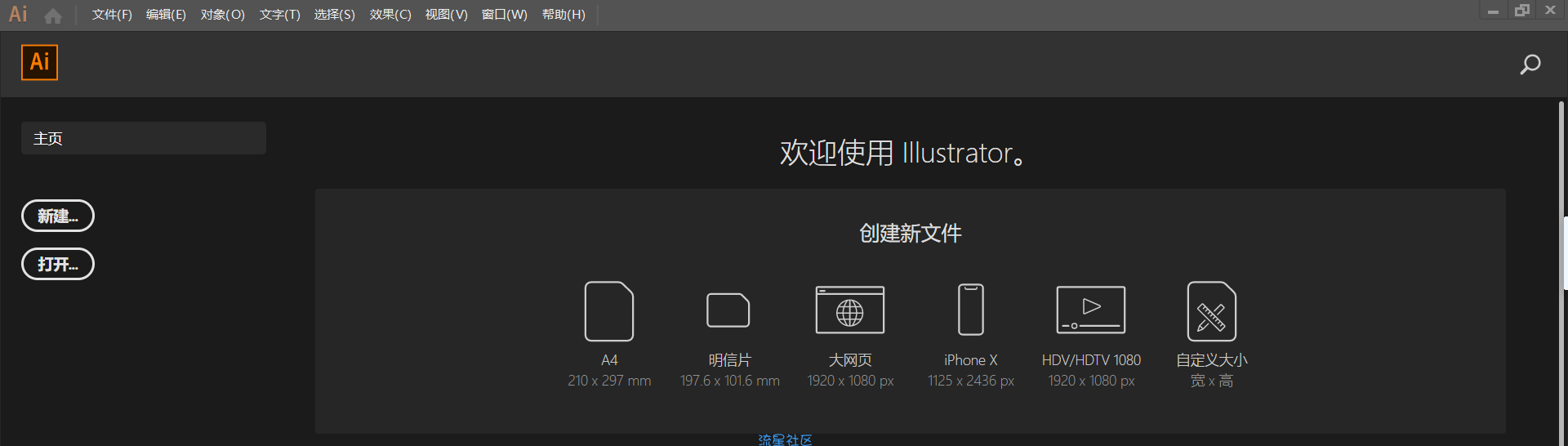Screen dimensions: 1568x446
Task: Choose the HDV/HDTV 1080 preset icon
Action: [x=1091, y=310]
